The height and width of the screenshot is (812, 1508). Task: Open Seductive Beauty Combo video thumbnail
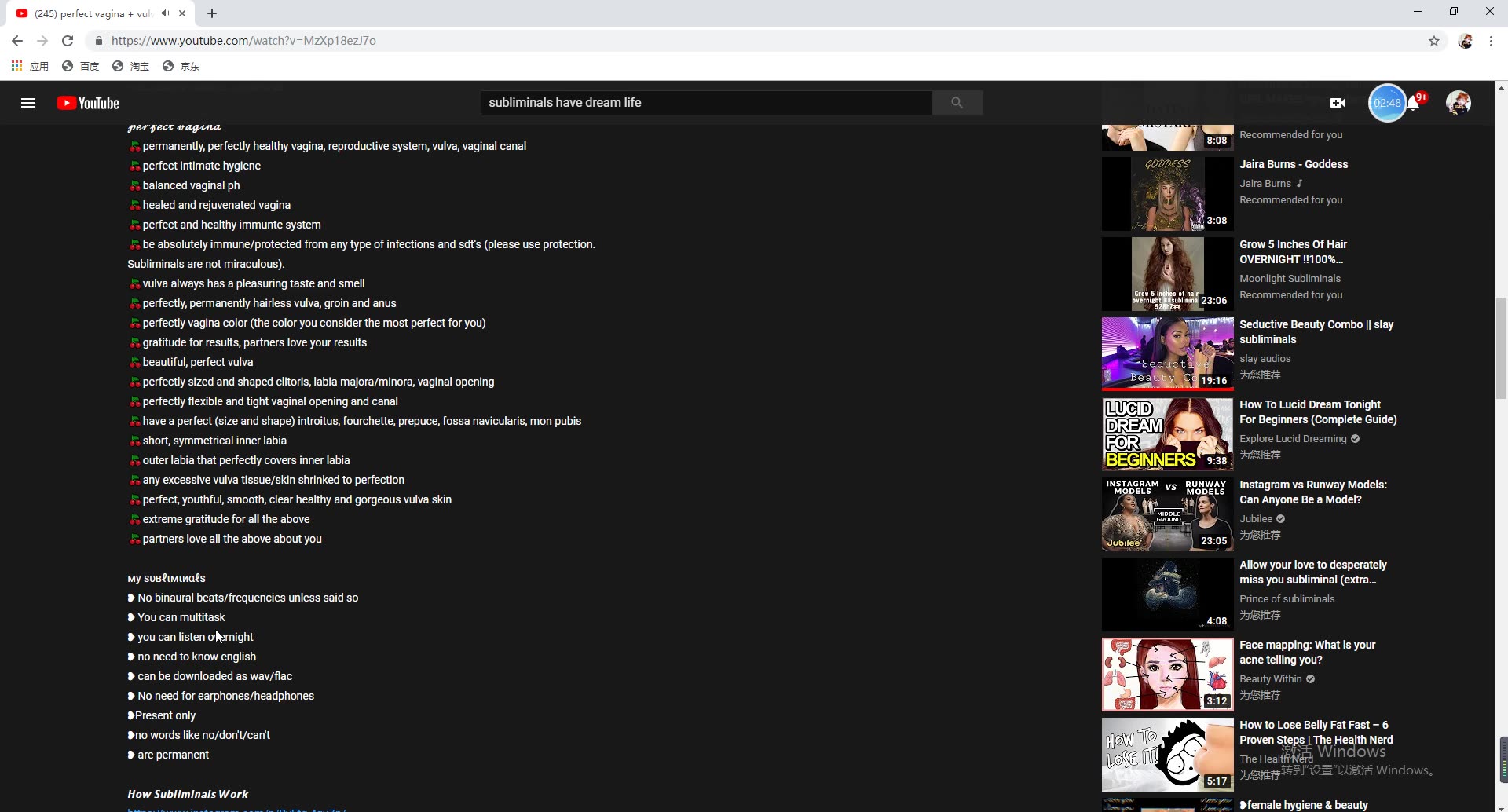click(1167, 354)
